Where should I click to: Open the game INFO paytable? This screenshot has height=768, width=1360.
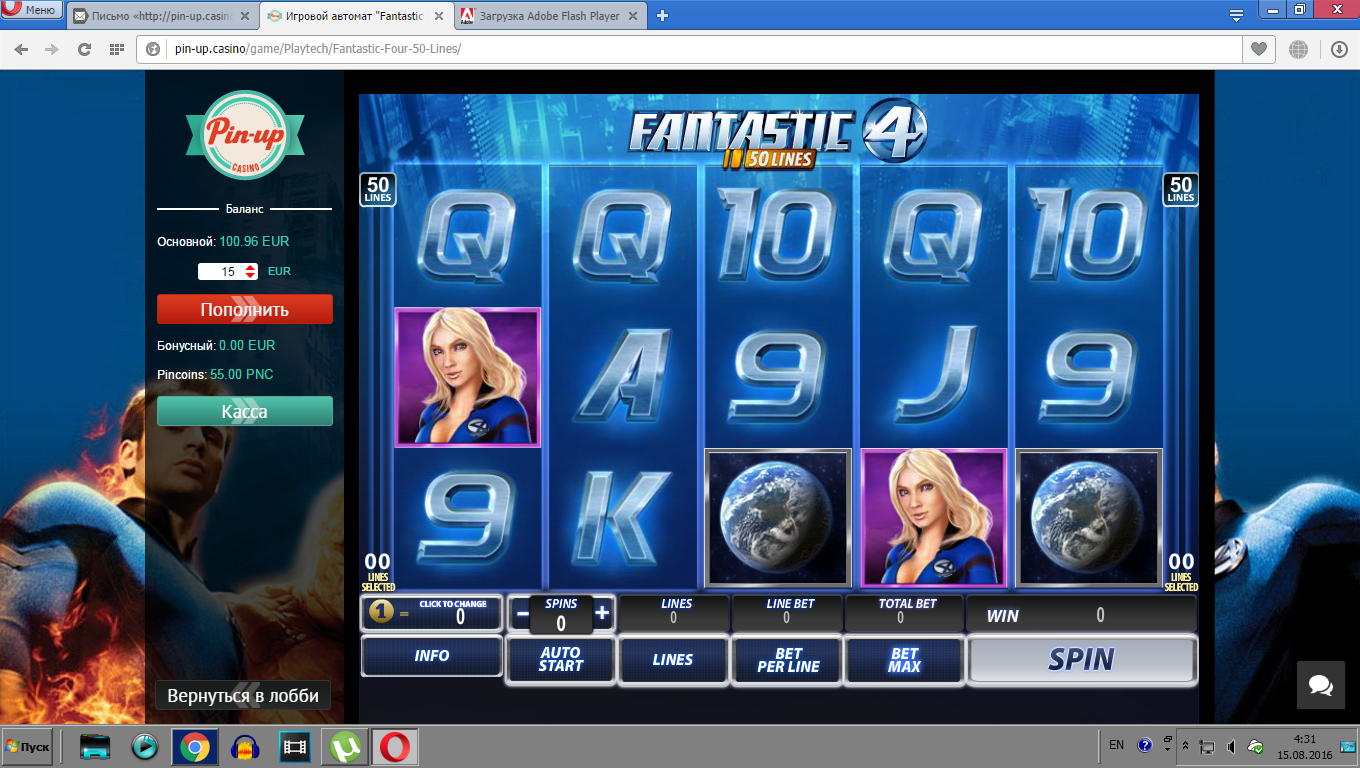point(432,656)
